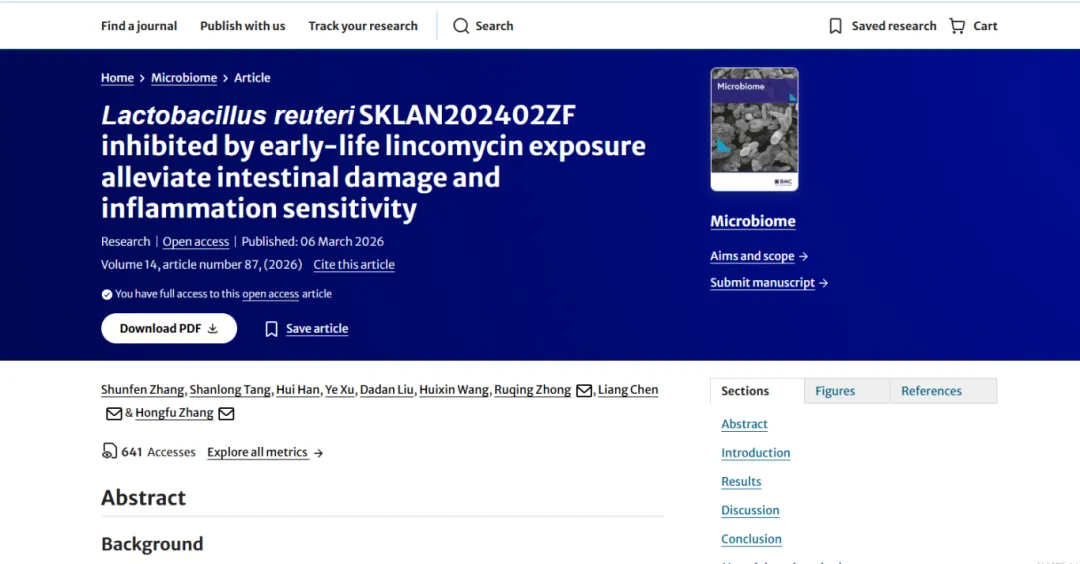Click the Published: 06 March 2026 text
1080x564 pixels.
(313, 242)
